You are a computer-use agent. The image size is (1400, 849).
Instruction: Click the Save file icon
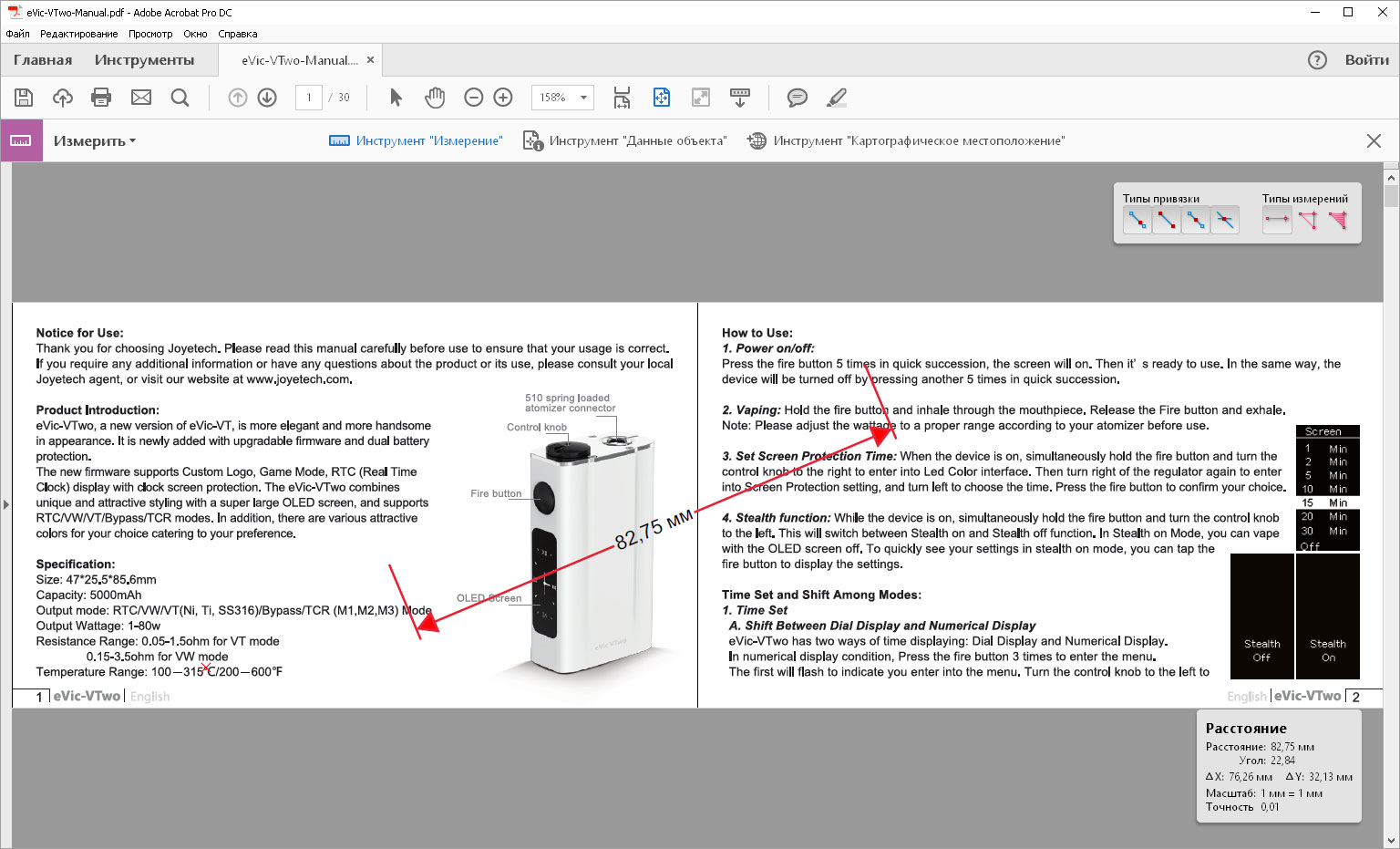pyautogui.click(x=24, y=98)
